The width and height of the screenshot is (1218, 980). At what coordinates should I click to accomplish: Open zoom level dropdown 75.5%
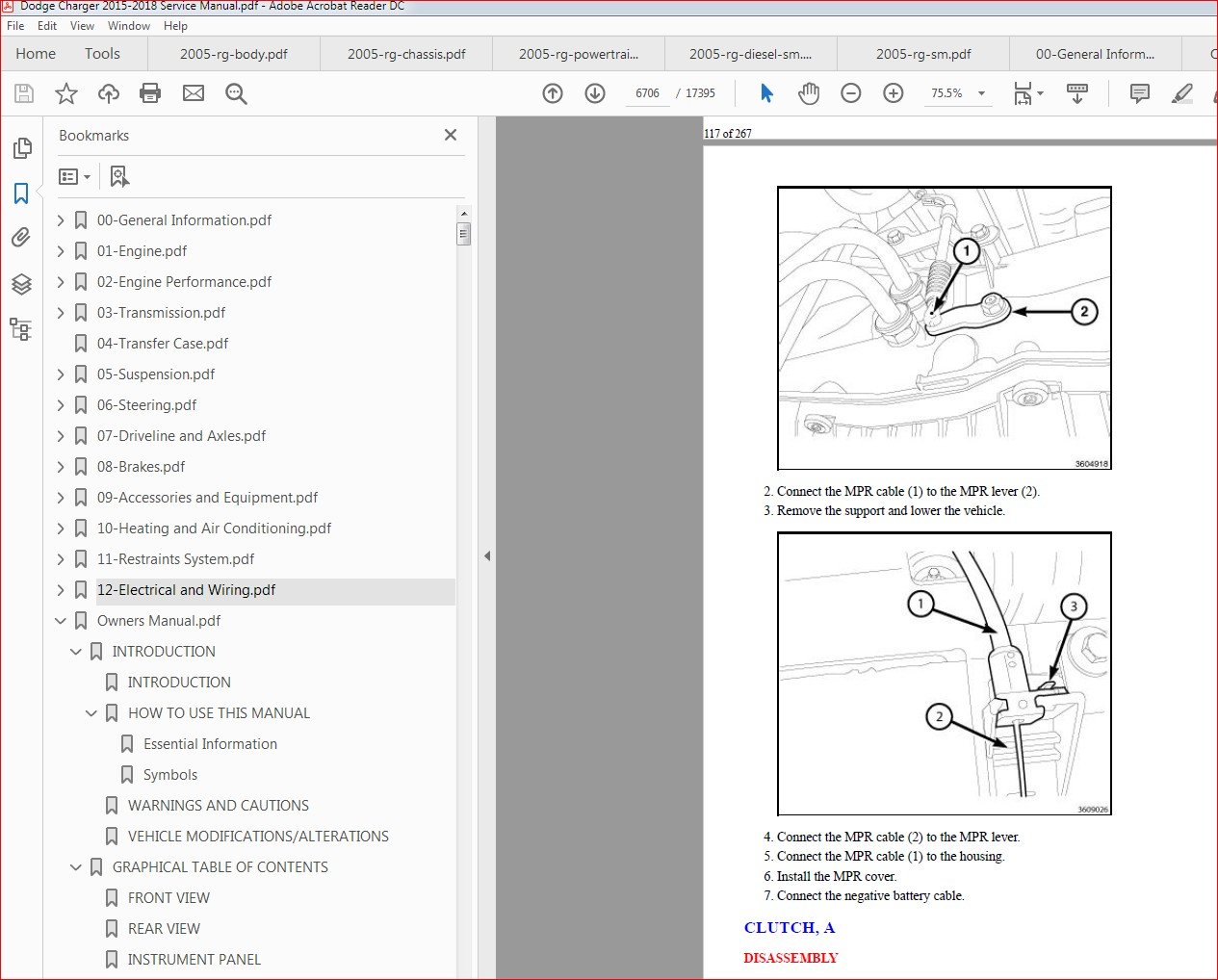click(x=981, y=93)
